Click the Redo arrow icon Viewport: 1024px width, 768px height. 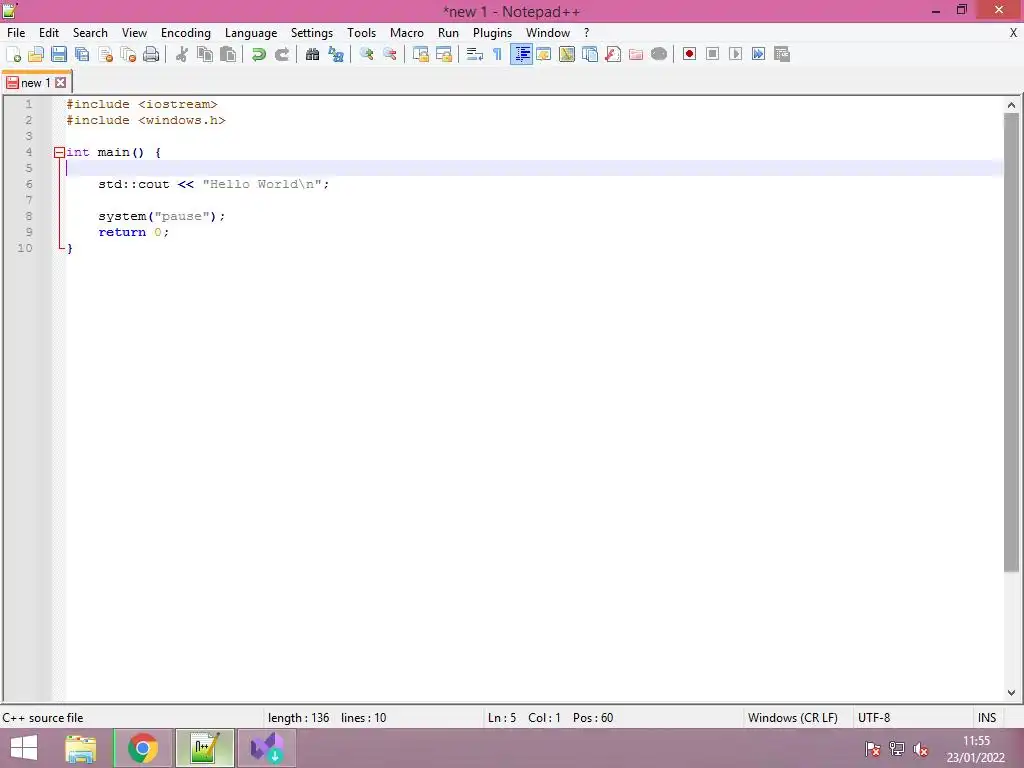tap(281, 54)
